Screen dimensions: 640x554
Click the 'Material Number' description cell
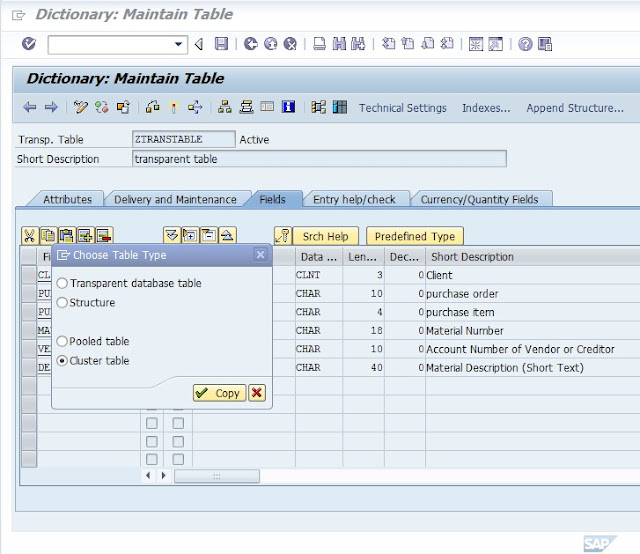point(533,330)
